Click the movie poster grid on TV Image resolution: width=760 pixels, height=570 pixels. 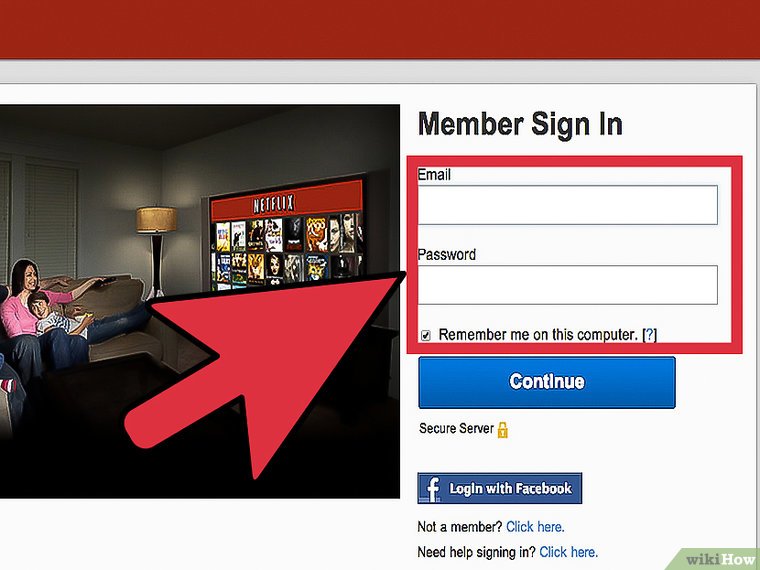pyautogui.click(x=287, y=251)
